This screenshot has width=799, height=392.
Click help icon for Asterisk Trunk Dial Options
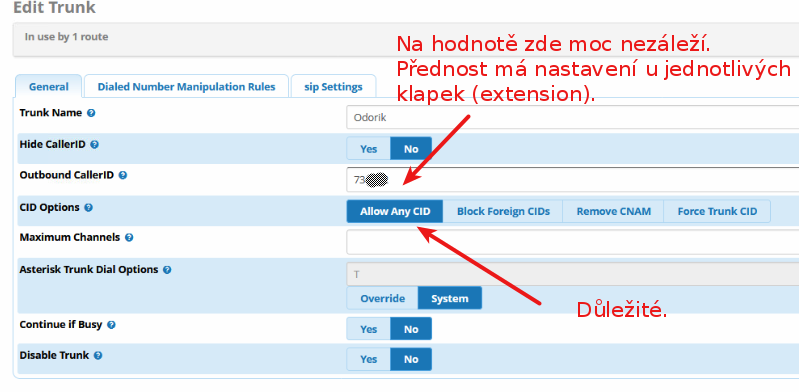[167, 270]
